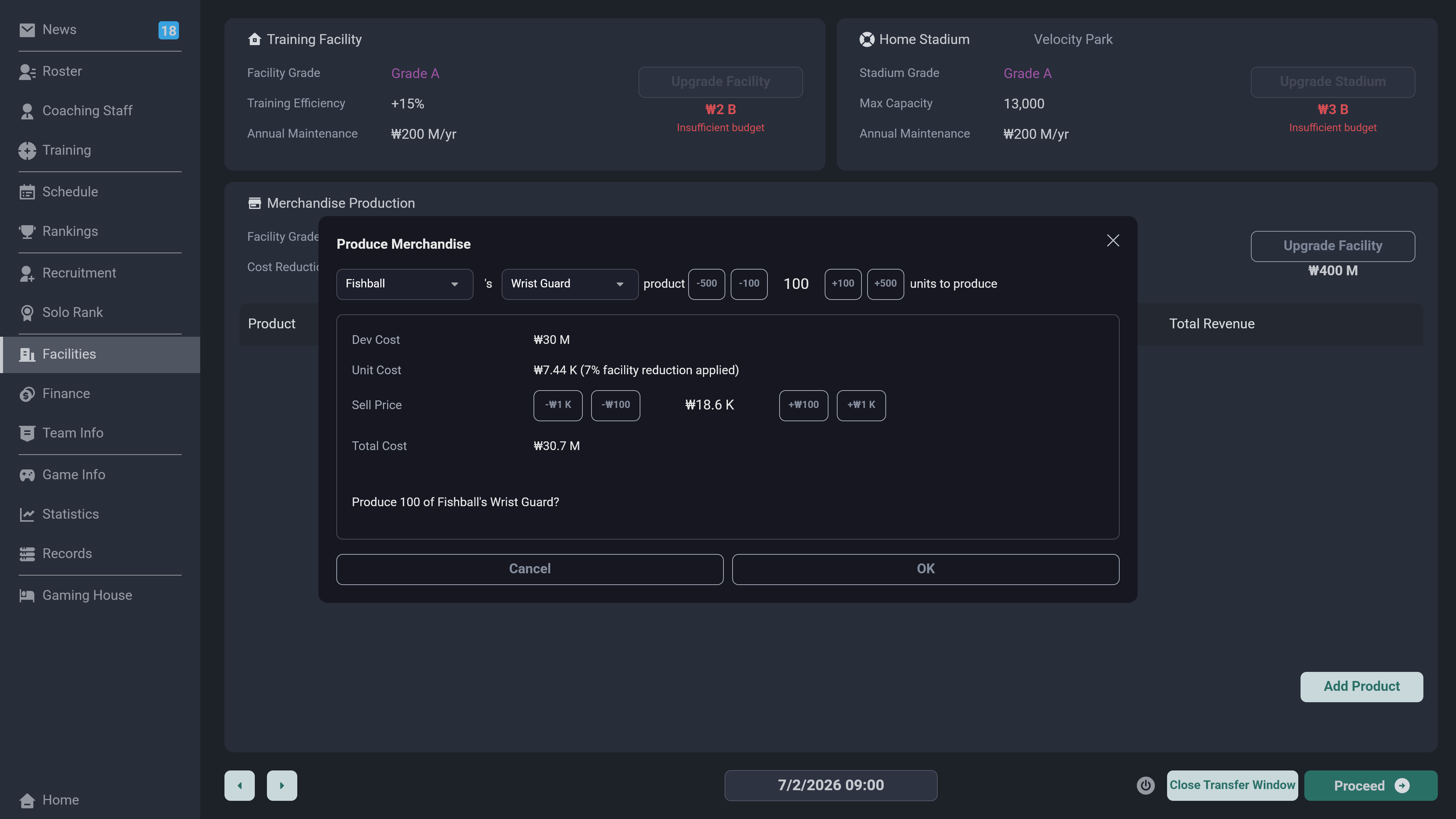Expand the Wrist Guard product dropdown
This screenshot has height=819, width=1456.
[569, 284]
